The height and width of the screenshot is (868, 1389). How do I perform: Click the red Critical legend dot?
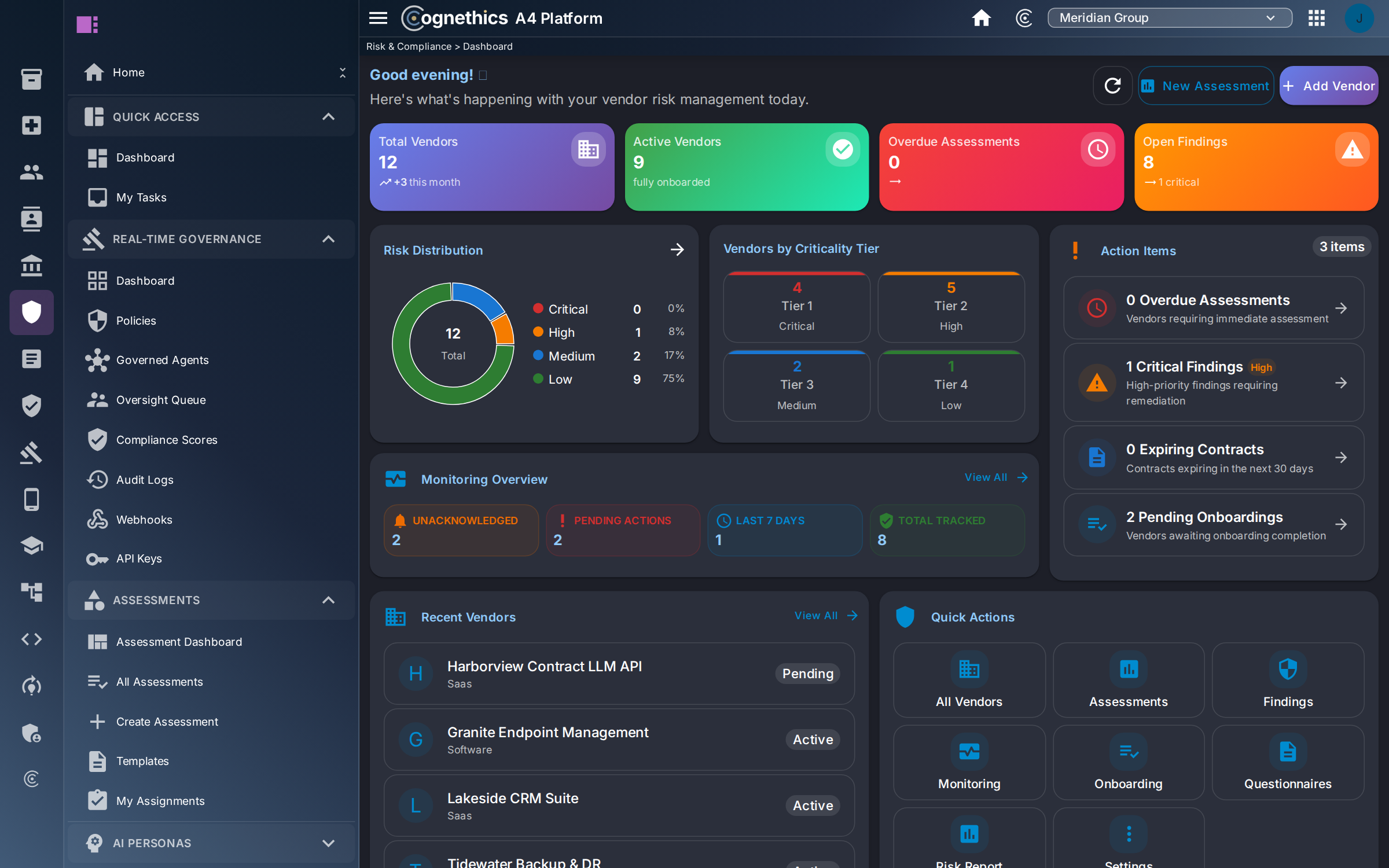(x=538, y=308)
